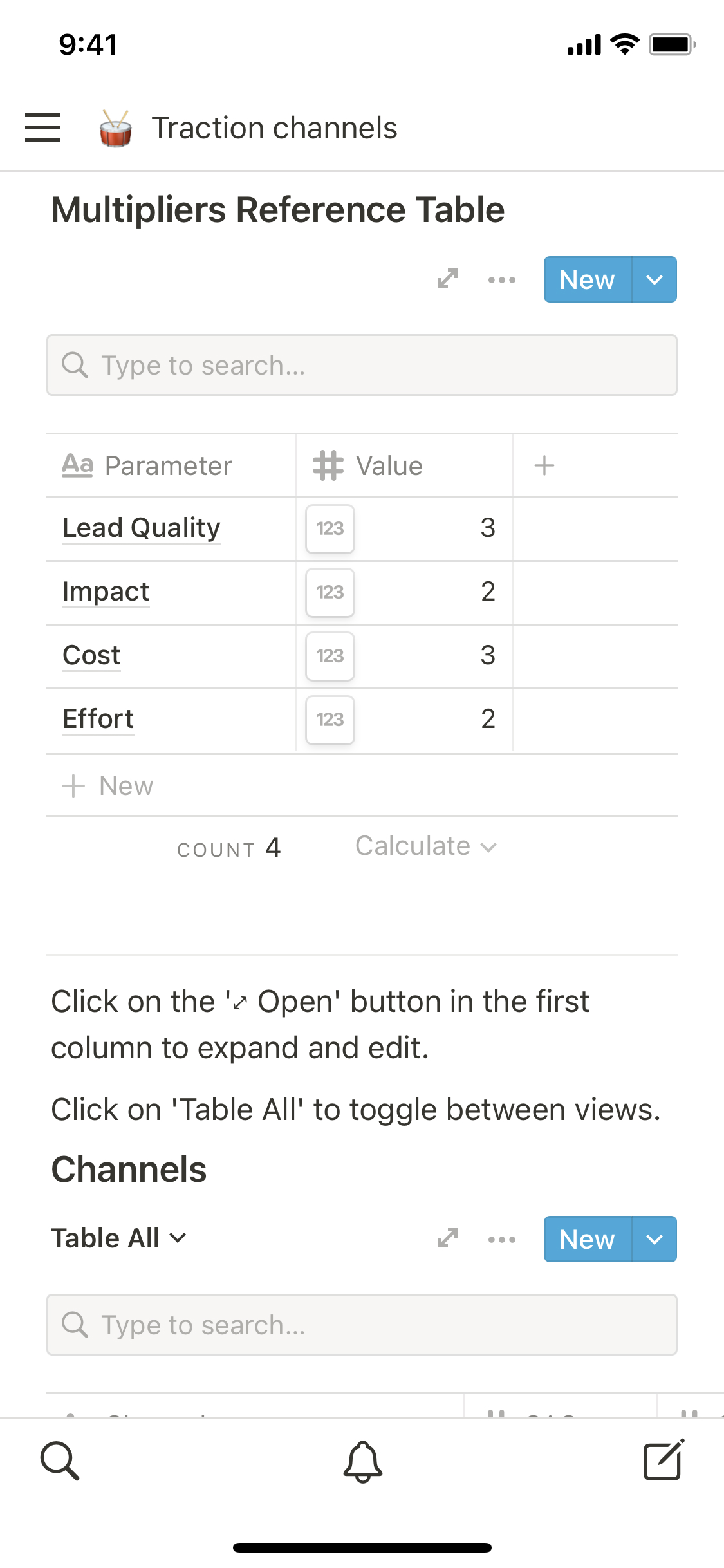Open the Lead Quality row

[142, 528]
